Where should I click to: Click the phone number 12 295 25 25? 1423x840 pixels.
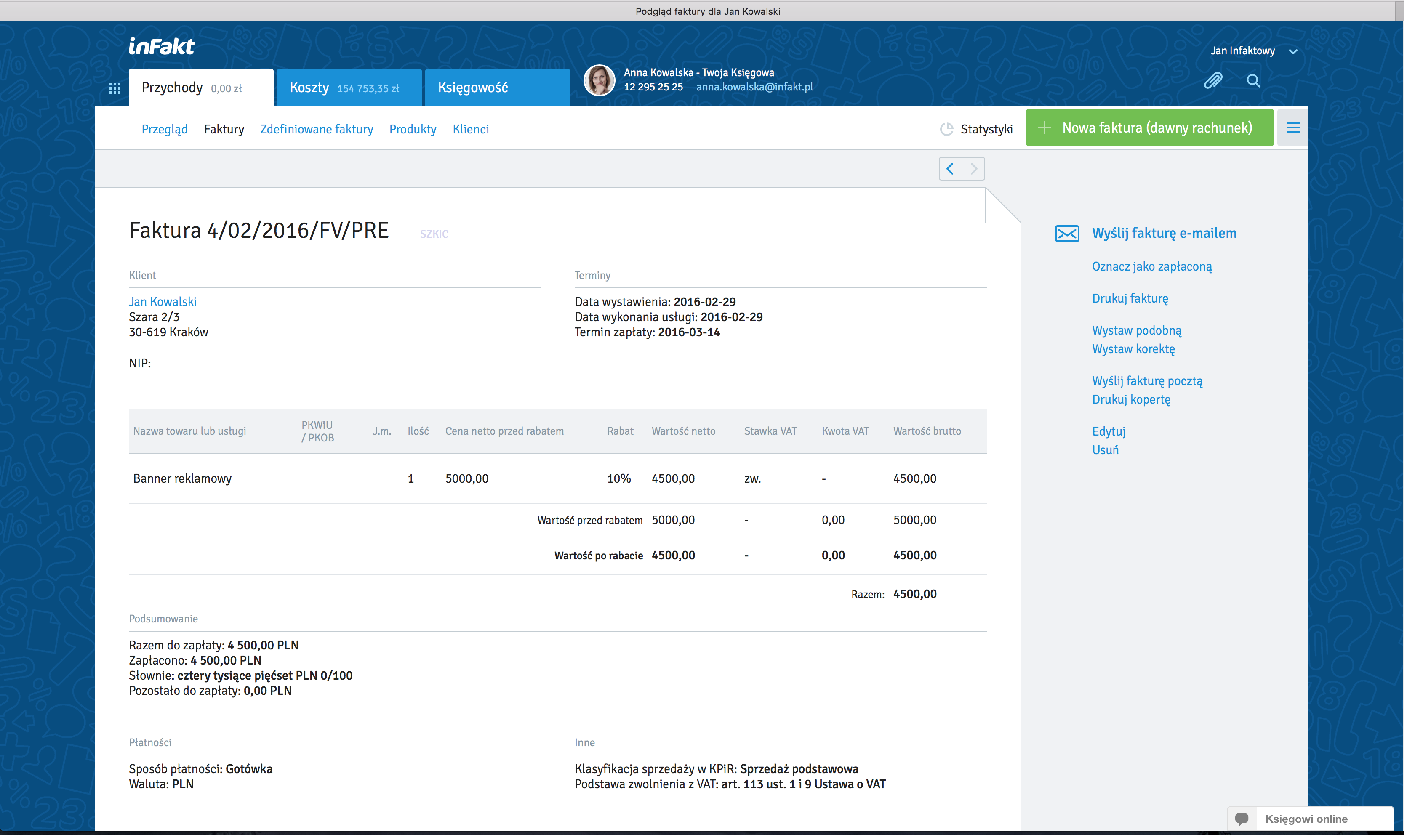pos(653,87)
